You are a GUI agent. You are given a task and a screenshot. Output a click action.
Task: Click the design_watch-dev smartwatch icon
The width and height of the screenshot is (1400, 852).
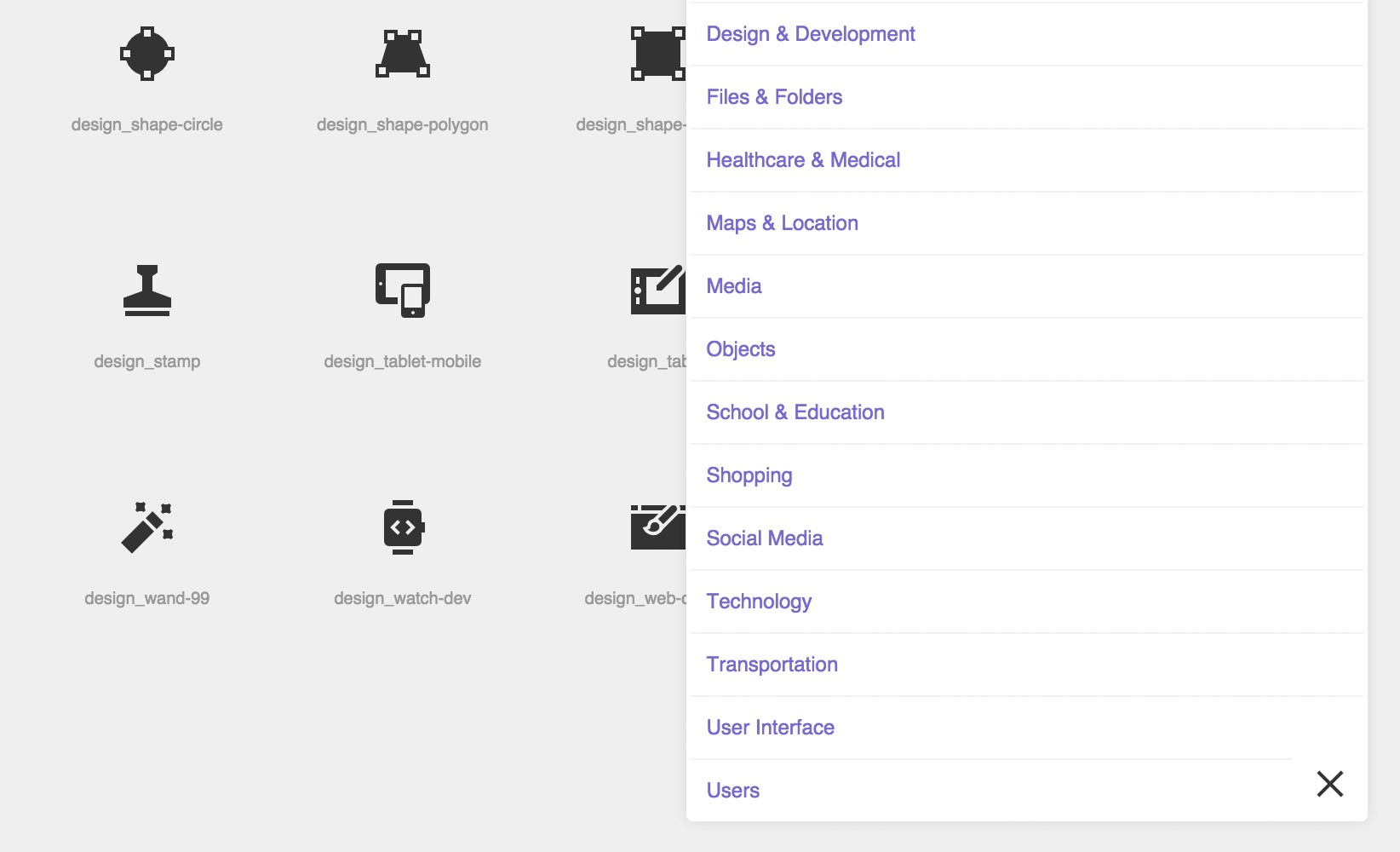(403, 527)
